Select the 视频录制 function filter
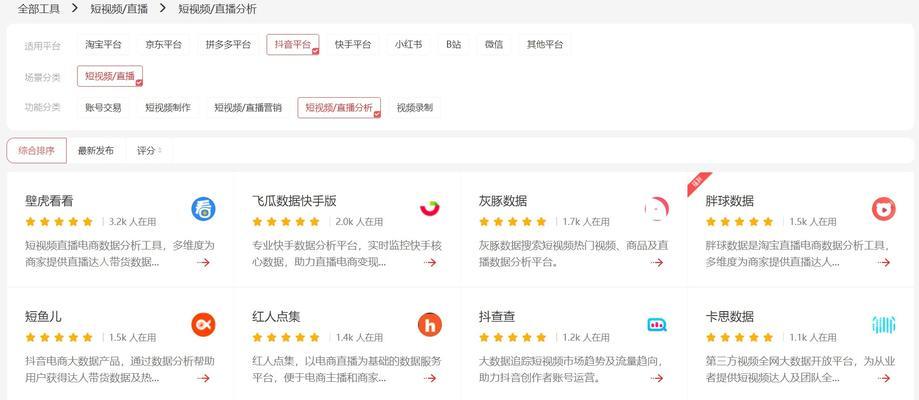 click(x=415, y=108)
